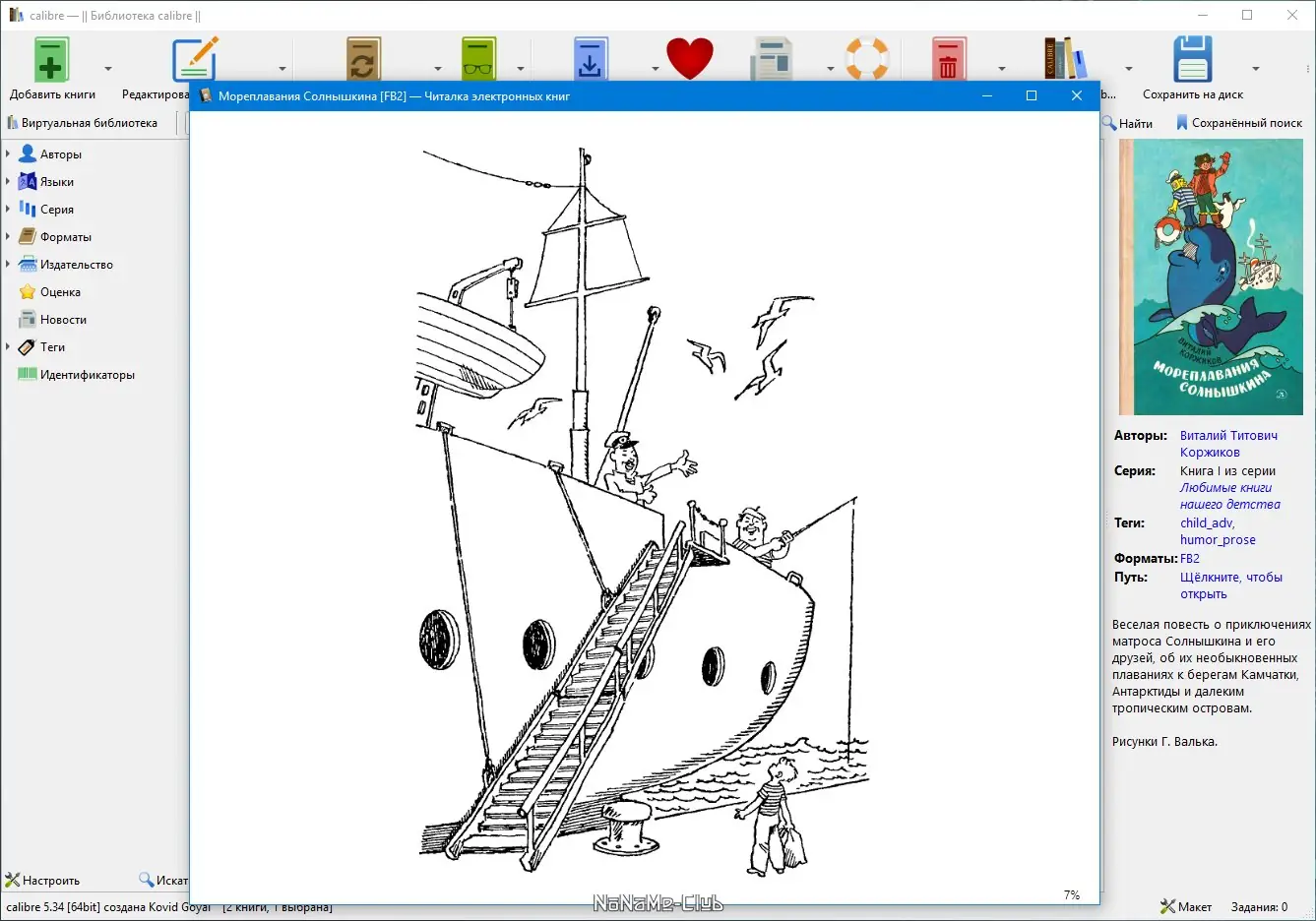
Task: Open Сохранённый поиск saved searches
Action: coord(1239,123)
